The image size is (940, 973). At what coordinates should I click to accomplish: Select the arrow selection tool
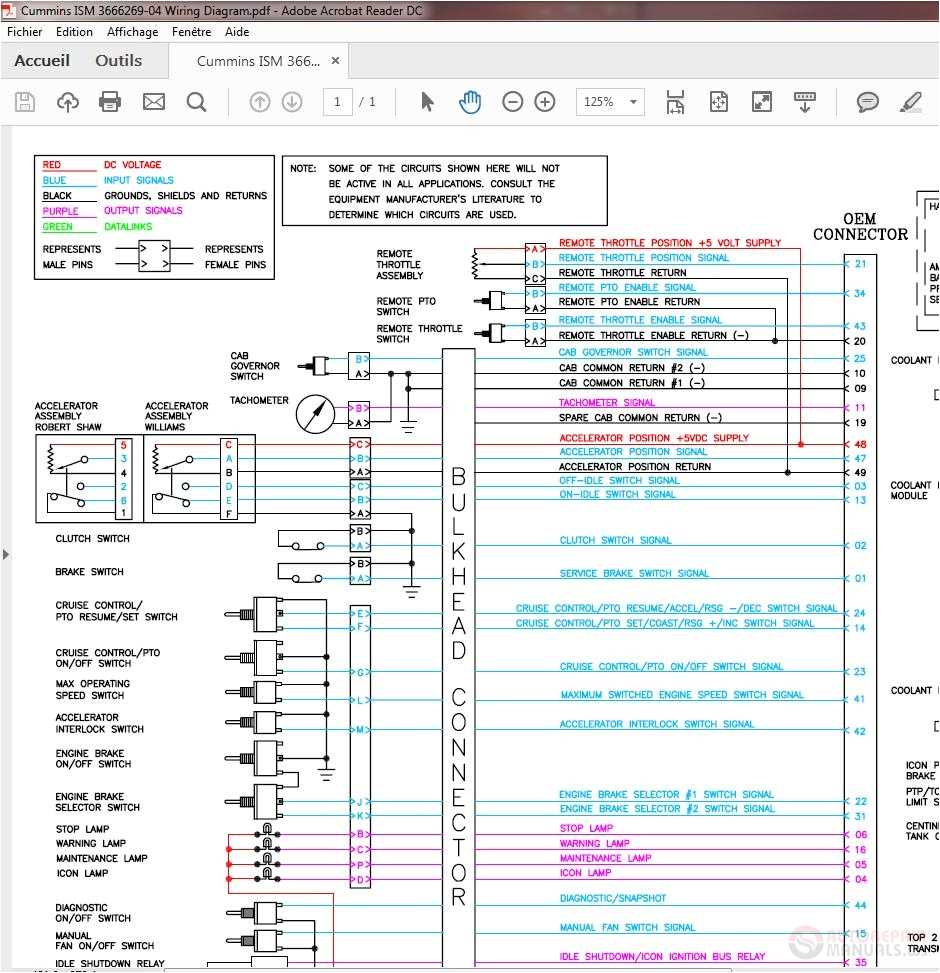[428, 102]
